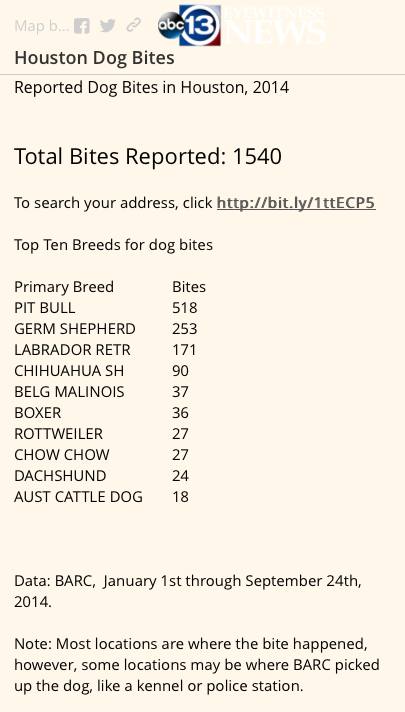Select the Houston Dog Bites title
This screenshot has height=712, width=405.
(x=94, y=58)
